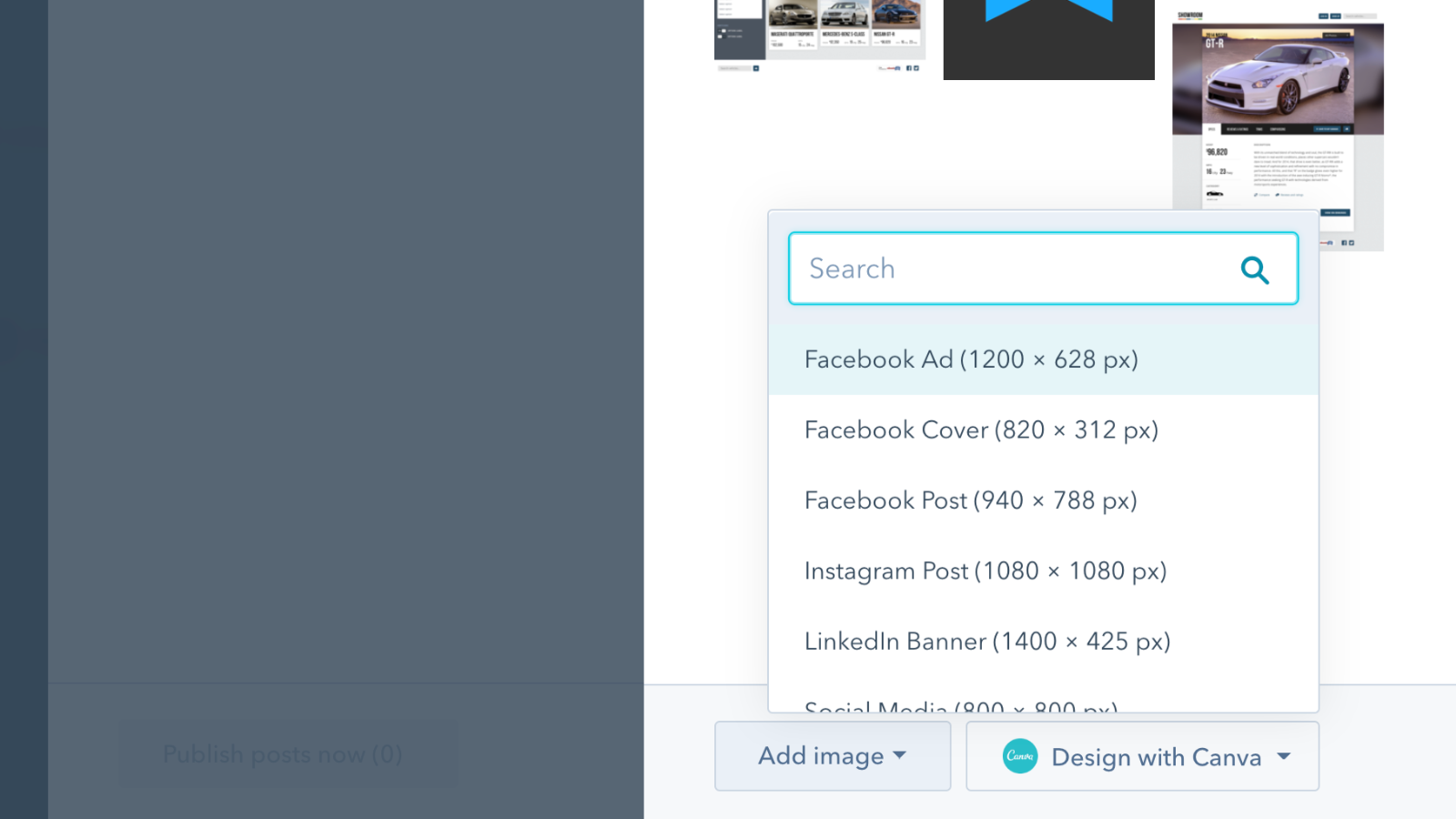Focus the Search input field
The width and height of the screenshot is (1456, 819).
click(x=1043, y=268)
